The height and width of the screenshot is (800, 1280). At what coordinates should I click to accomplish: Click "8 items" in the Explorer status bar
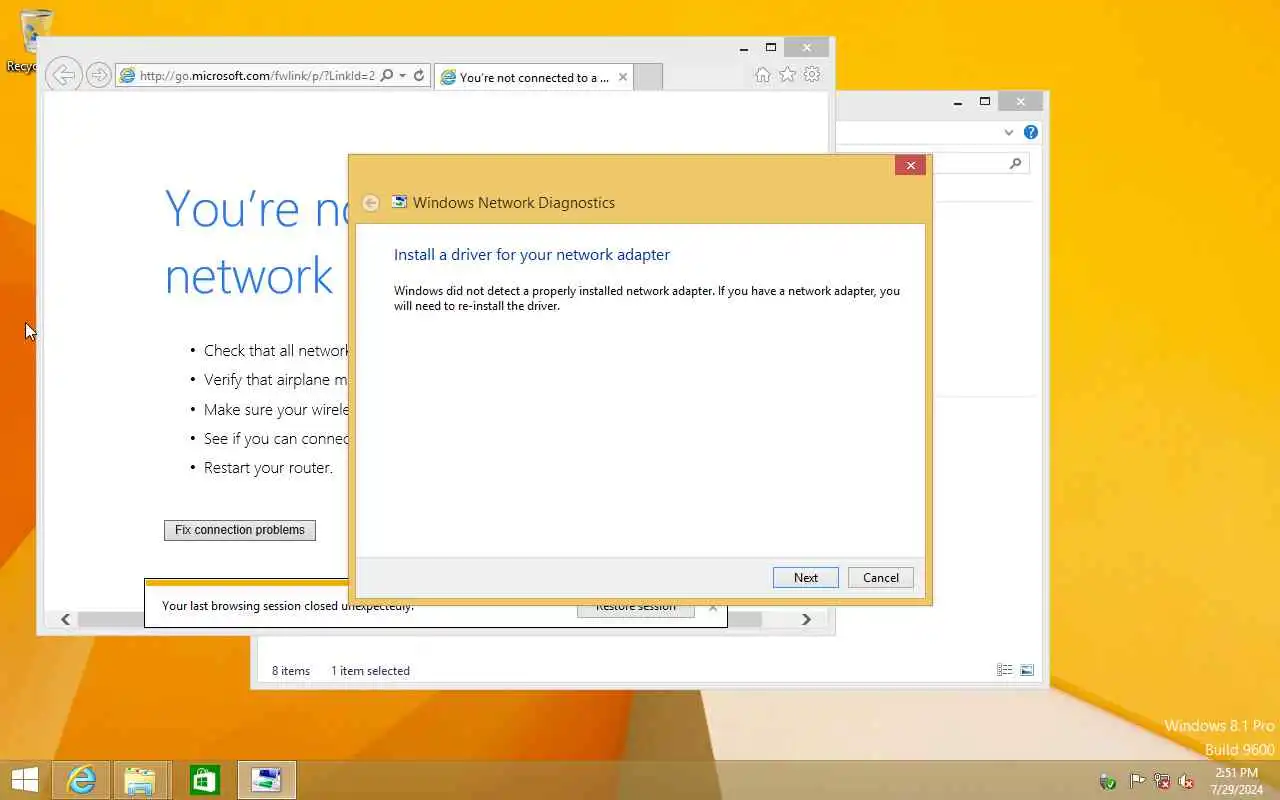click(291, 671)
